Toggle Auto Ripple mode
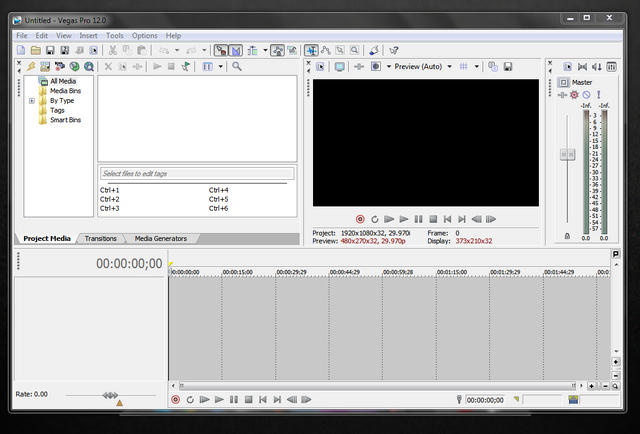The width and height of the screenshot is (640, 434). point(253,50)
